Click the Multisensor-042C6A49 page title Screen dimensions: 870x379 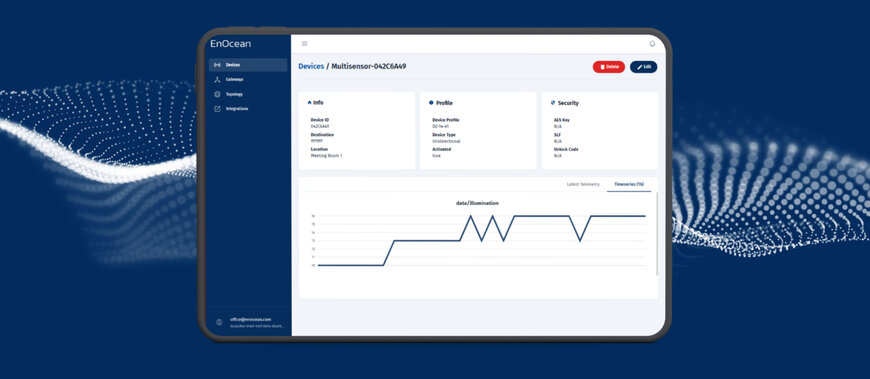click(x=368, y=67)
